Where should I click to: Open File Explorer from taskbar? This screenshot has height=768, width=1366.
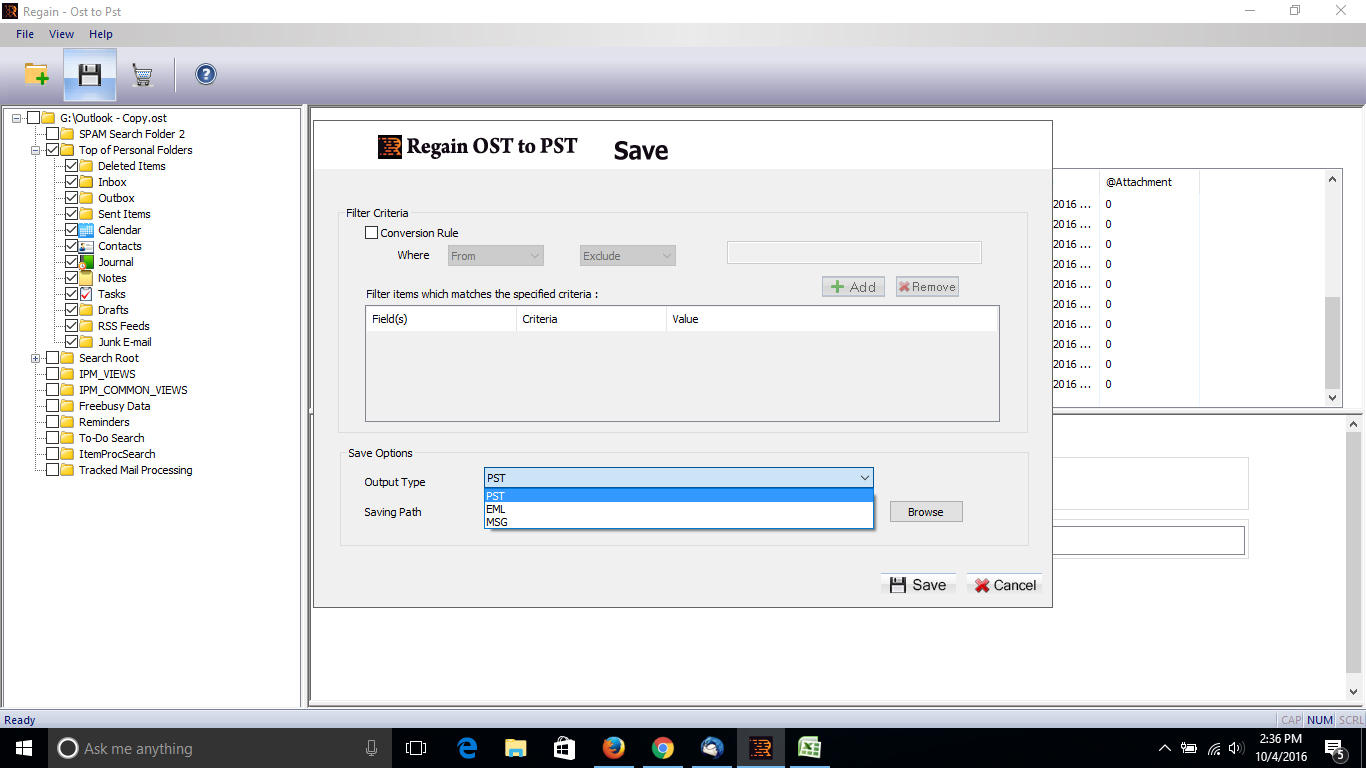point(516,748)
